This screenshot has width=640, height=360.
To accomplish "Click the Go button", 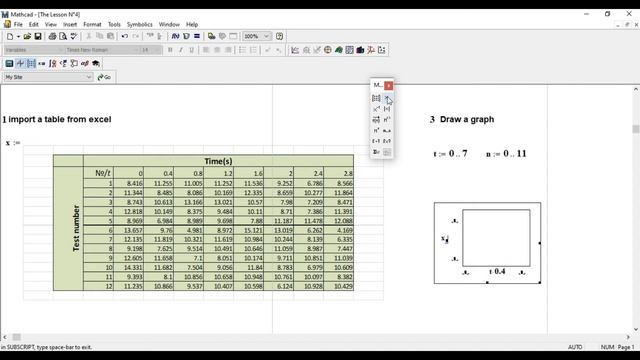I will [x=104, y=77].
